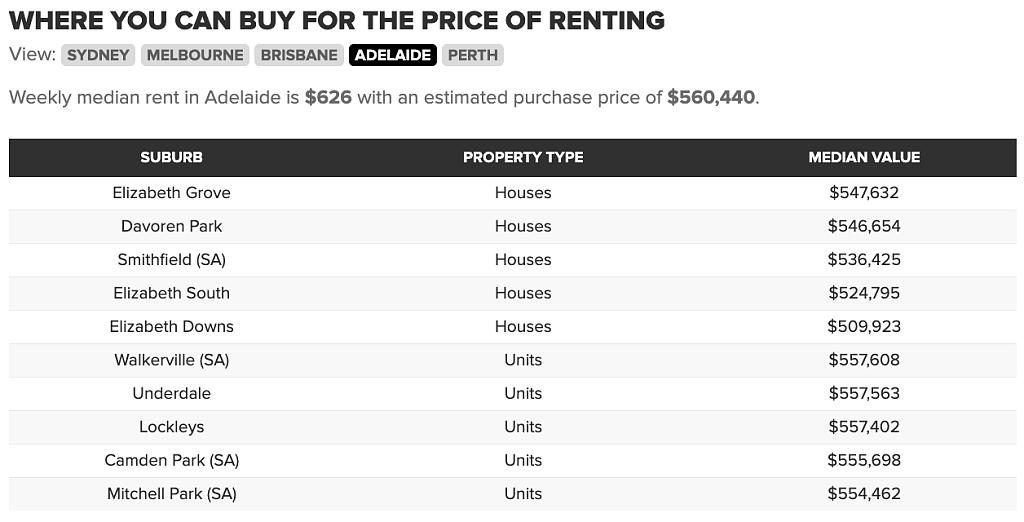Click the Underdale suburb name
Screen dimensions: 1024x522
171,393
